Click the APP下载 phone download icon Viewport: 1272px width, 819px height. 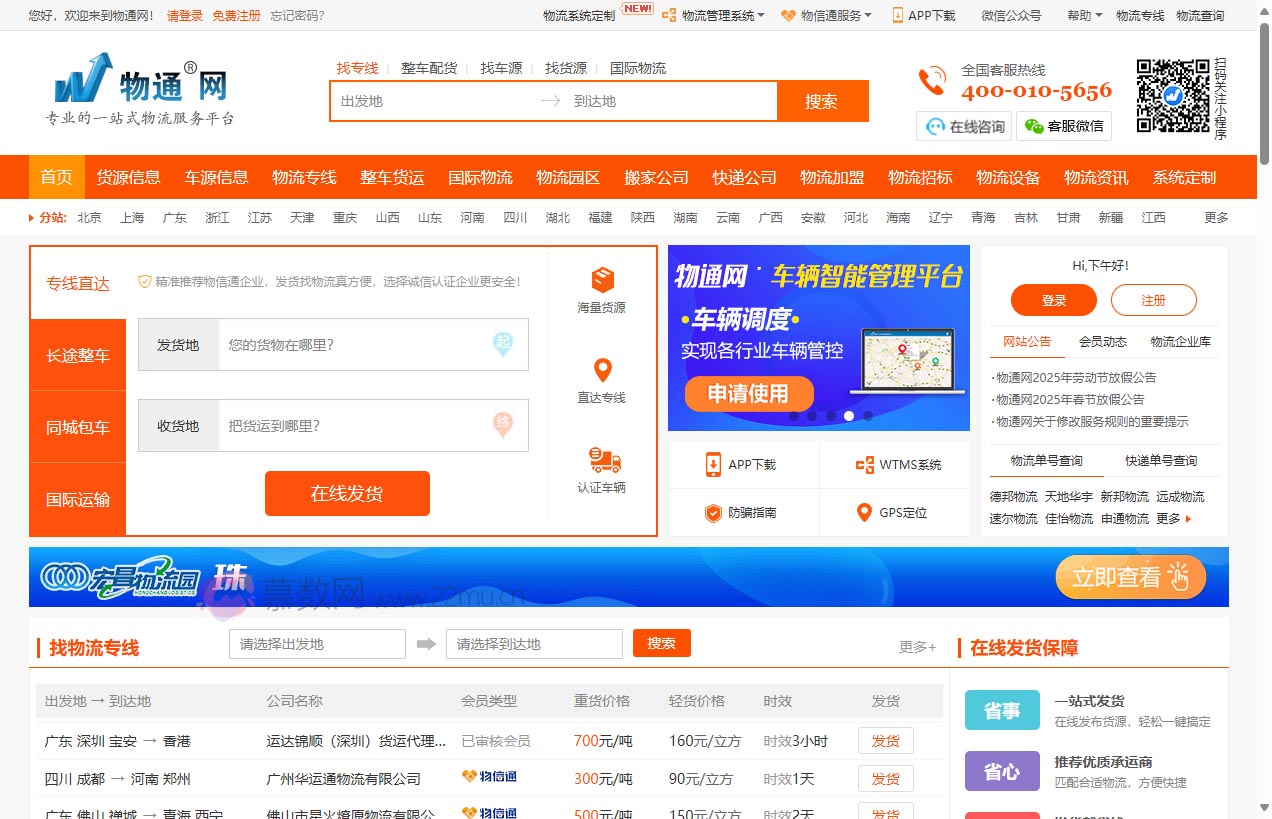click(x=714, y=464)
